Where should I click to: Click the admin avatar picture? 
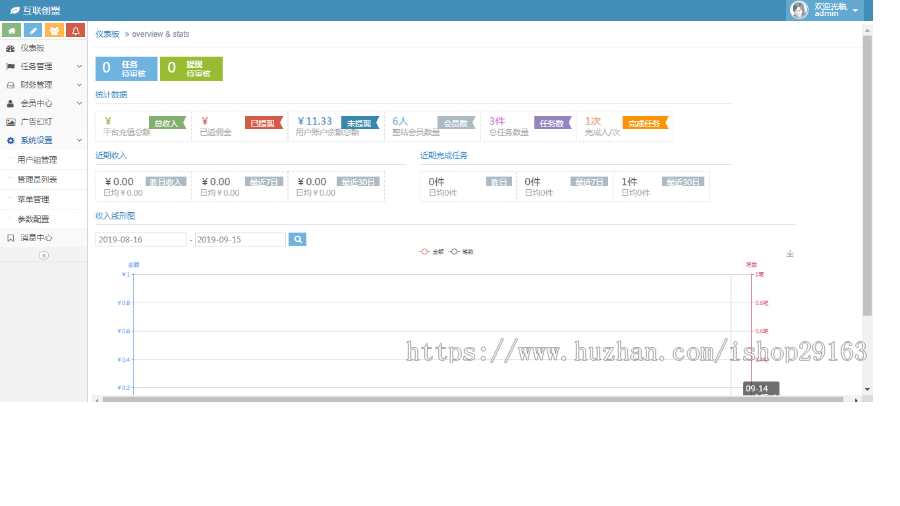(x=799, y=10)
